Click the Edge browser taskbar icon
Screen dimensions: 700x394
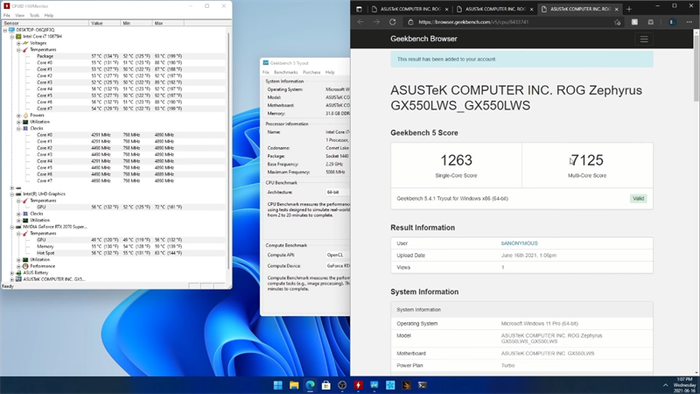pos(310,385)
